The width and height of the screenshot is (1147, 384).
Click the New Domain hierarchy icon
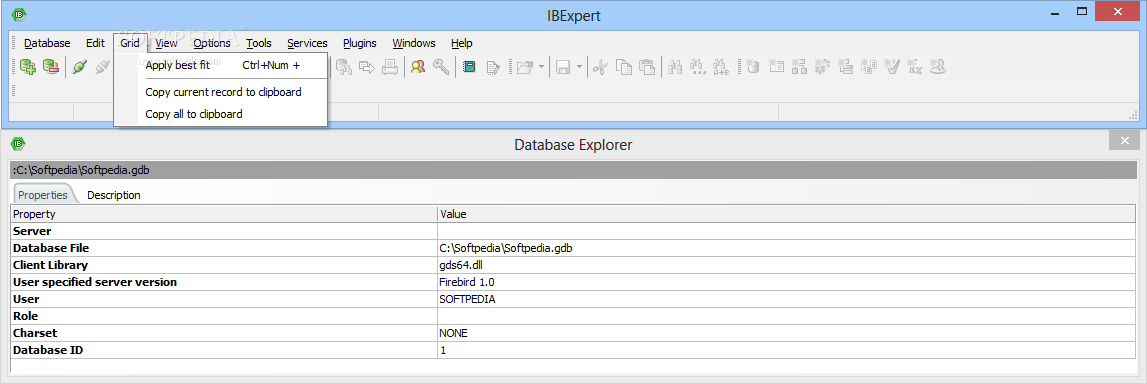pyautogui.click(x=800, y=67)
